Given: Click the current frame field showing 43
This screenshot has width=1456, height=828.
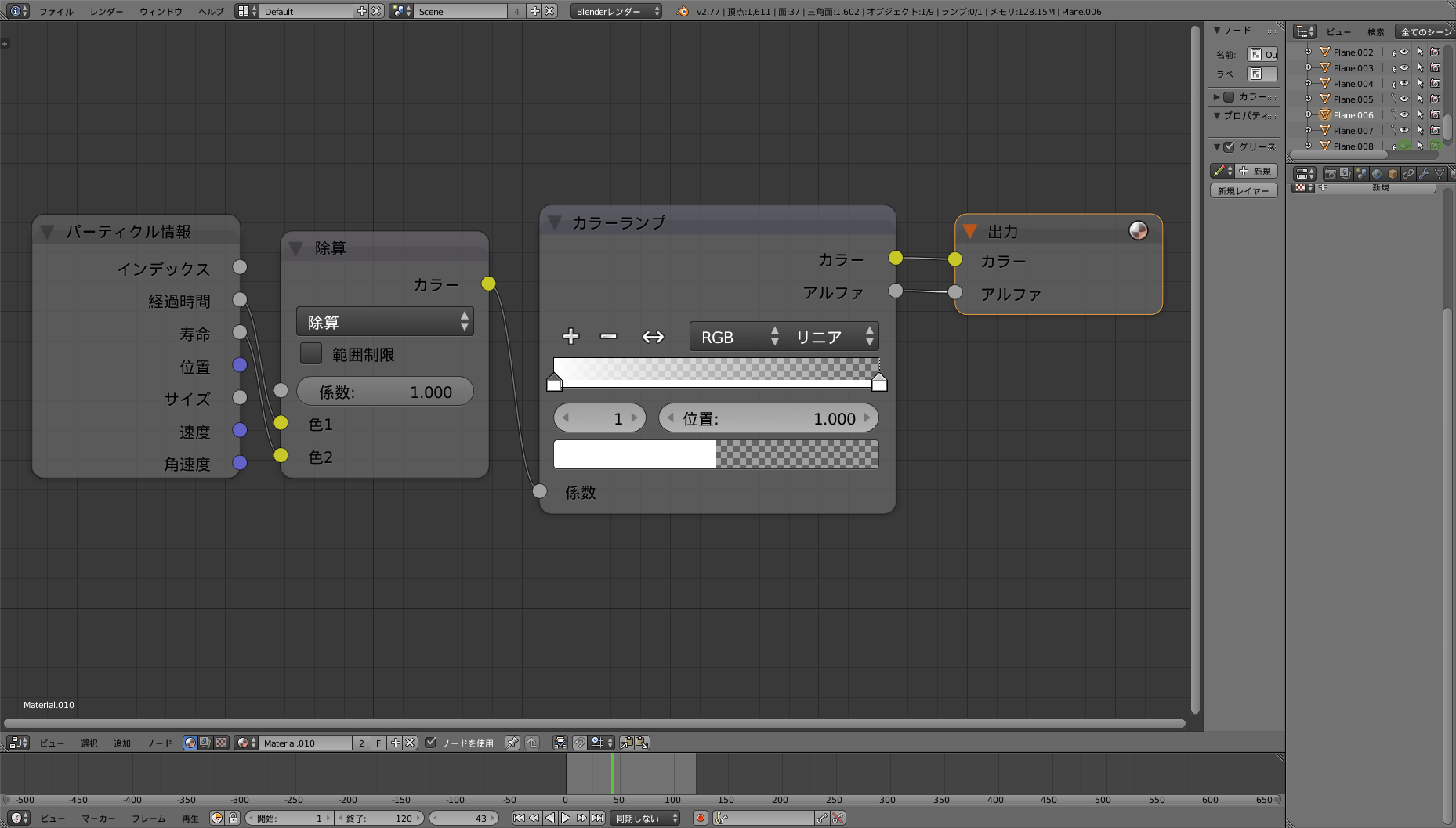Looking at the screenshot, I should tap(463, 818).
